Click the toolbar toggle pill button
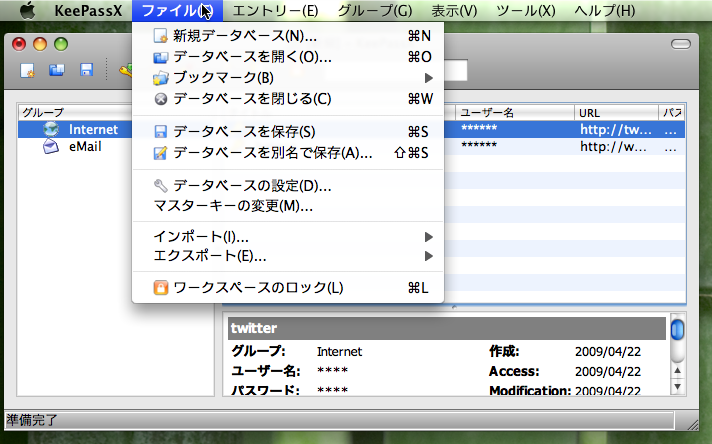The width and height of the screenshot is (712, 444). pyautogui.click(x=681, y=44)
